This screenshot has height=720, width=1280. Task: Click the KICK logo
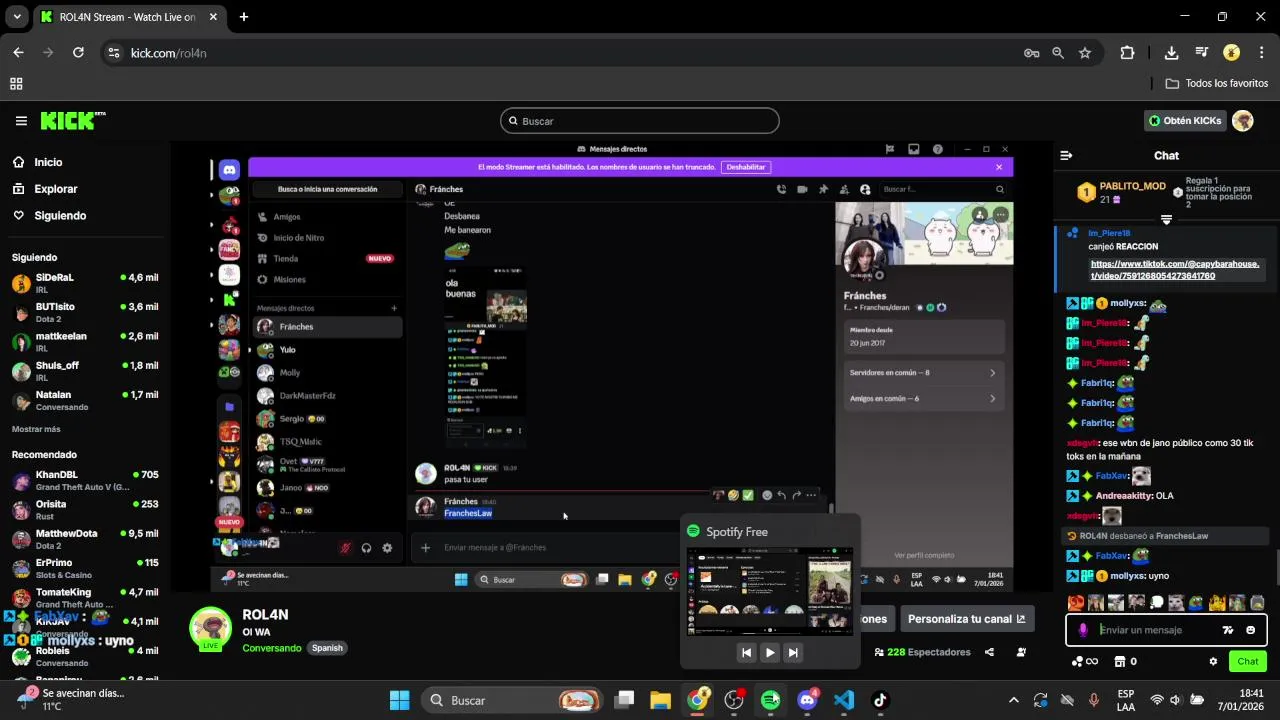point(72,121)
